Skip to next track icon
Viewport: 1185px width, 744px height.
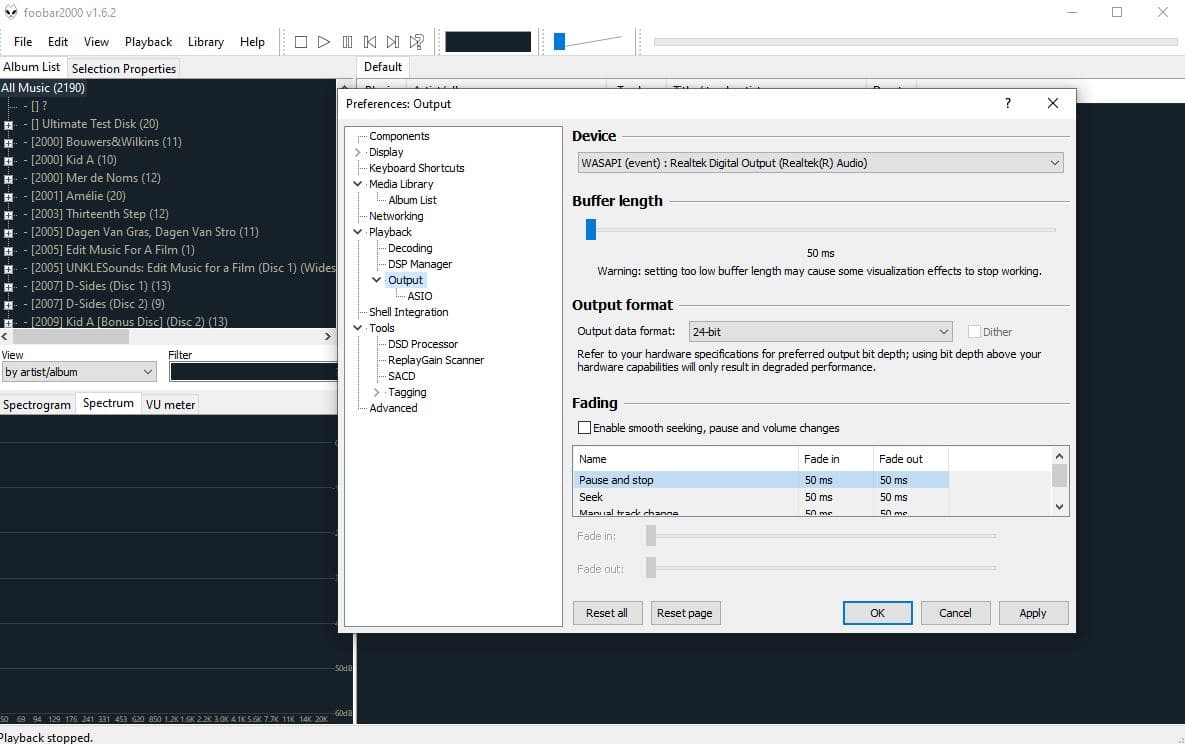393,42
